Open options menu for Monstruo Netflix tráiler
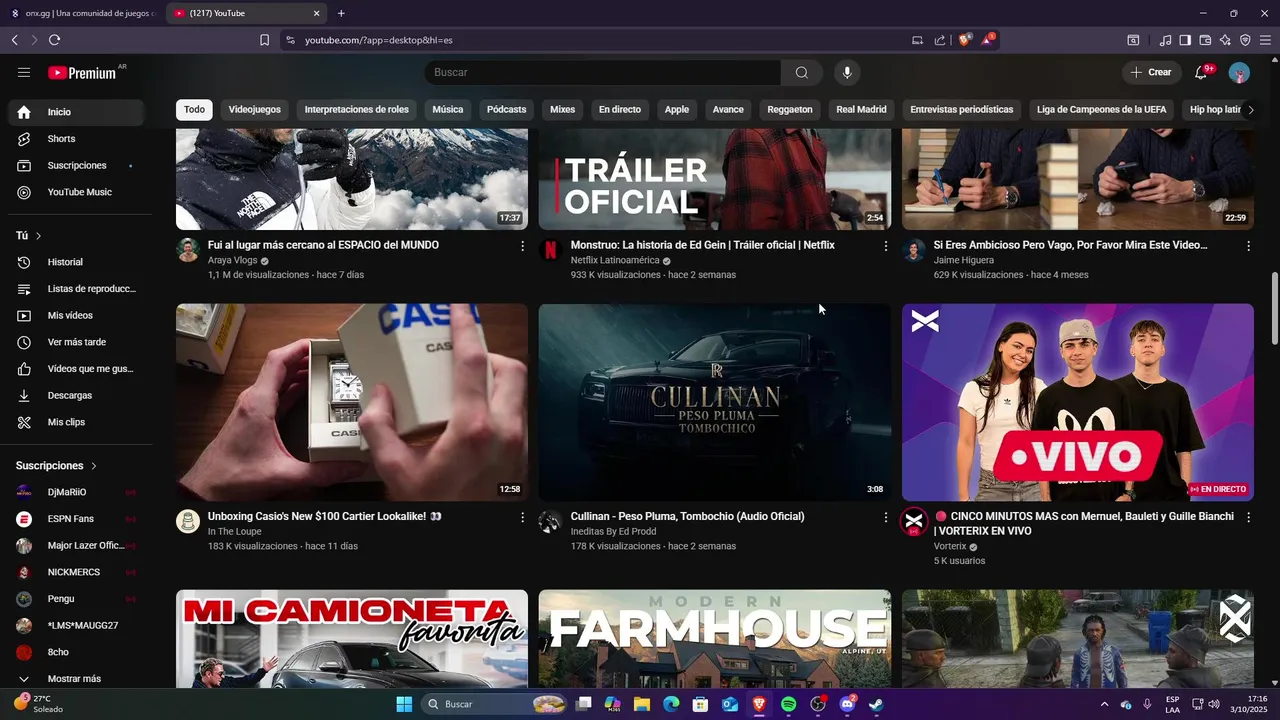Viewport: 1280px width, 720px height. pos(885,245)
